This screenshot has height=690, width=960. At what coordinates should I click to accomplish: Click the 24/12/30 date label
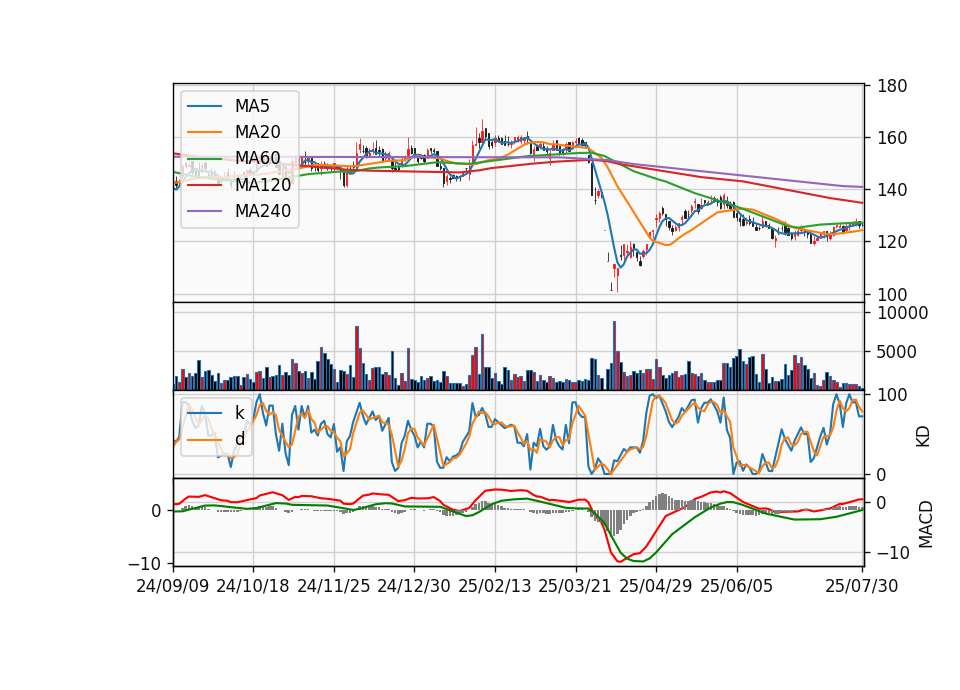(414, 586)
